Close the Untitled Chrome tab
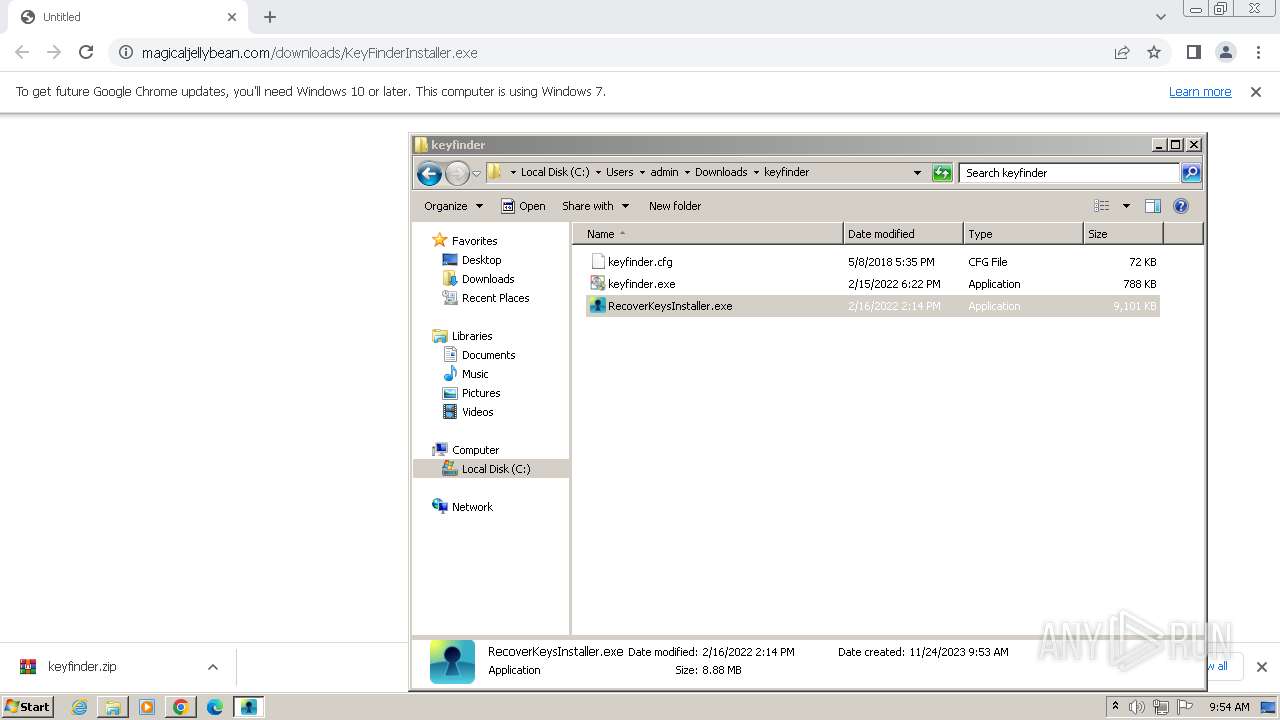 (x=232, y=17)
